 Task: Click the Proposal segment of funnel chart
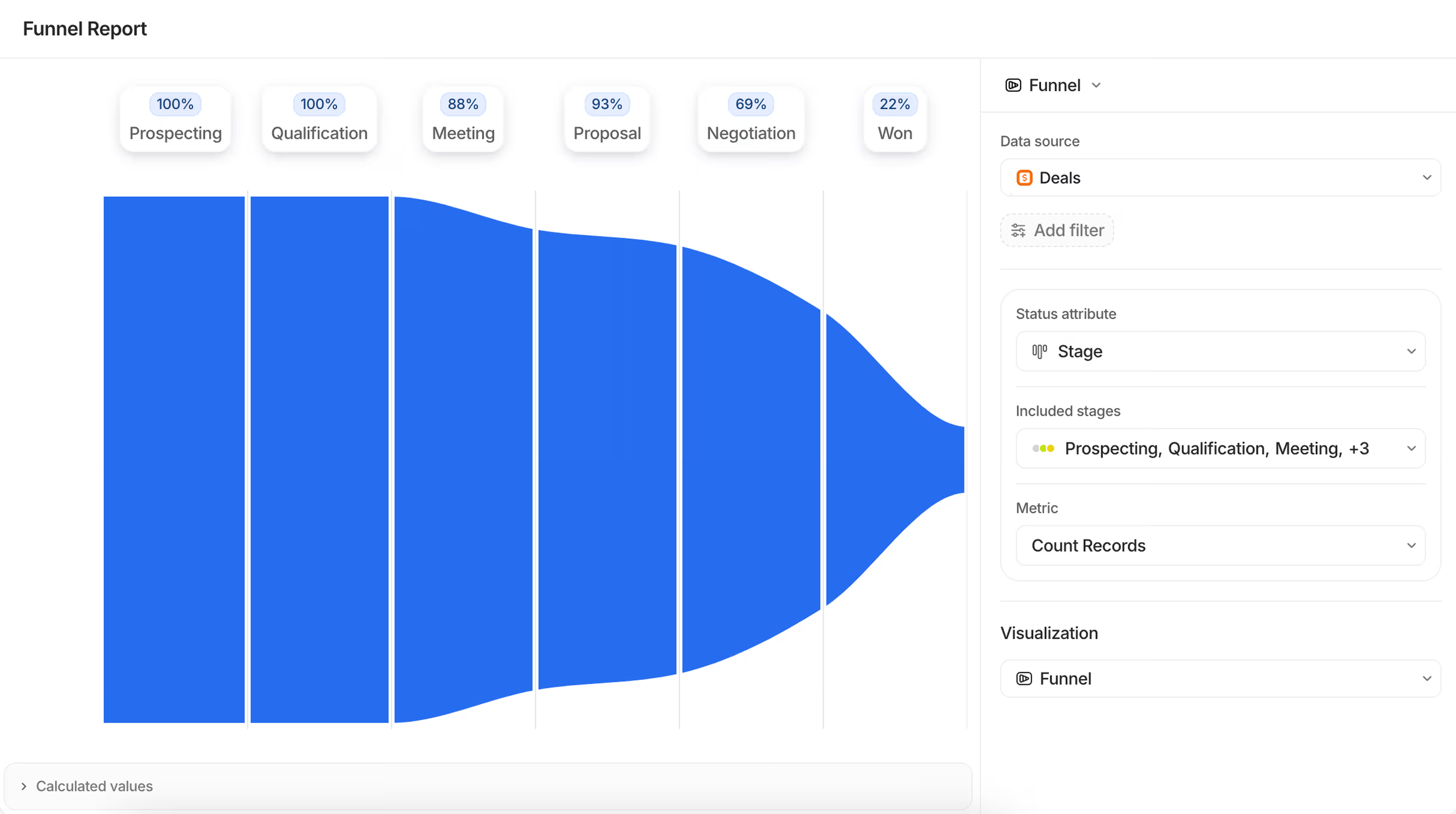(x=607, y=459)
